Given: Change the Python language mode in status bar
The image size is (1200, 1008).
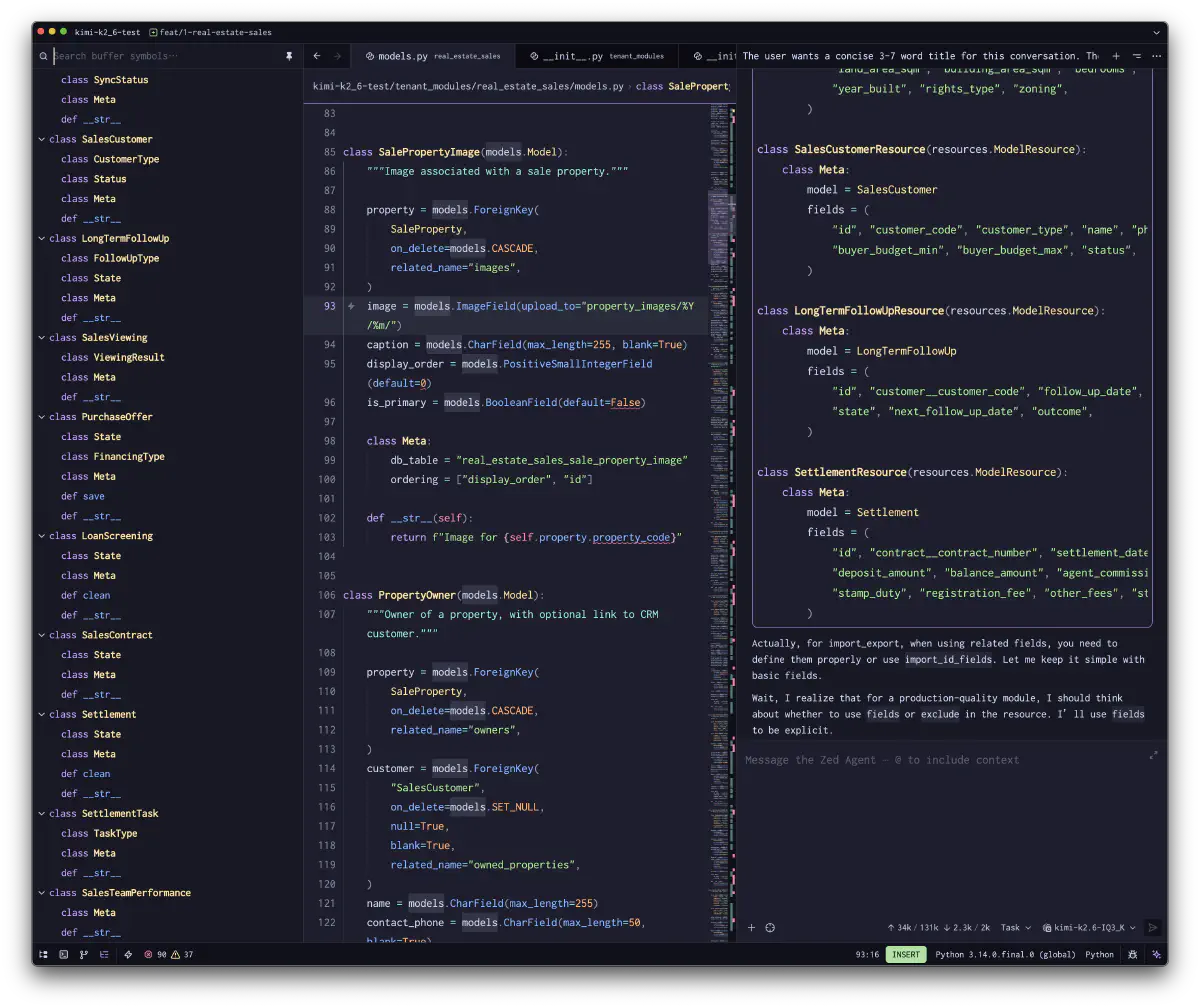Looking at the screenshot, I should pyautogui.click(x=1099, y=954).
